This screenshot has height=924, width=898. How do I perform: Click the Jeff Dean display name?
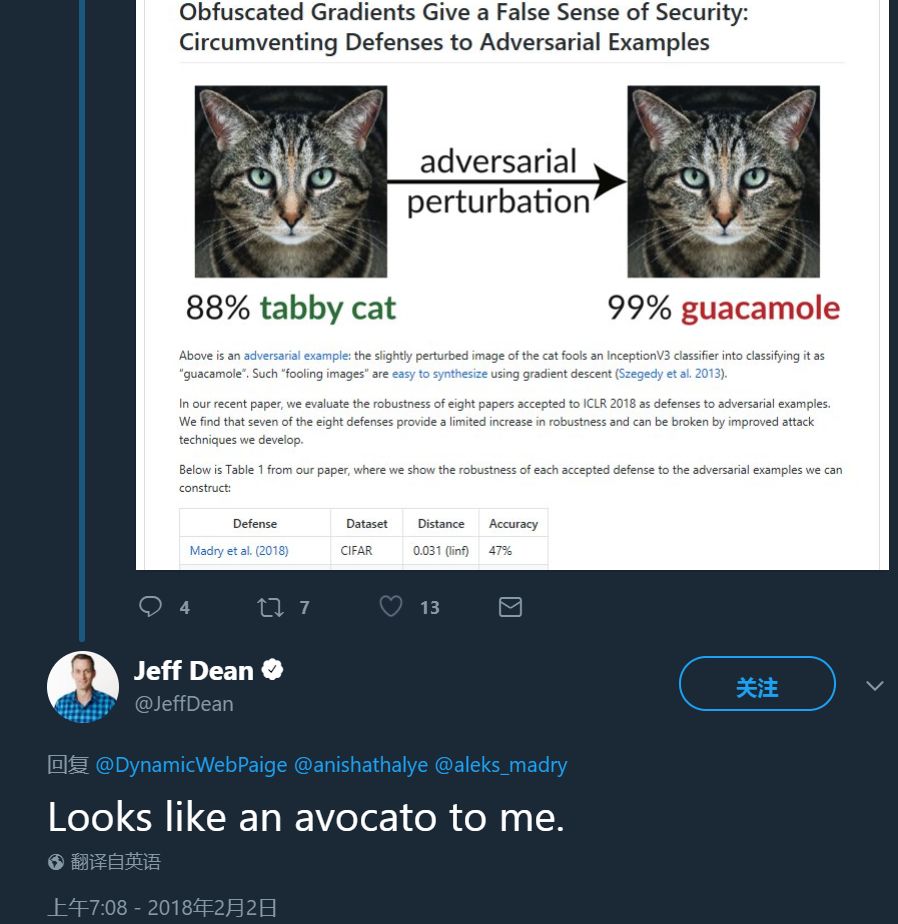194,670
